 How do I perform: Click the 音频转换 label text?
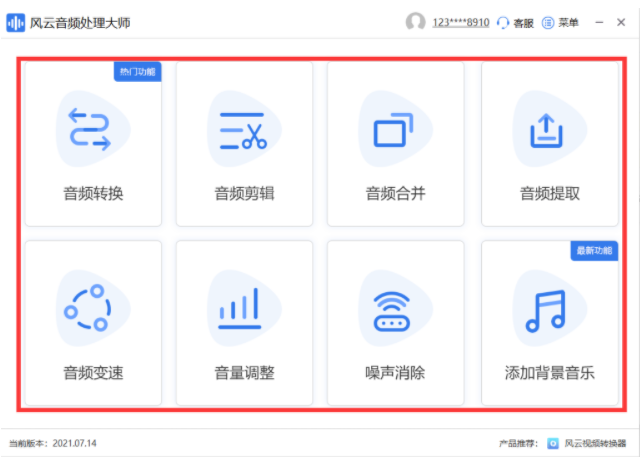[93, 194]
